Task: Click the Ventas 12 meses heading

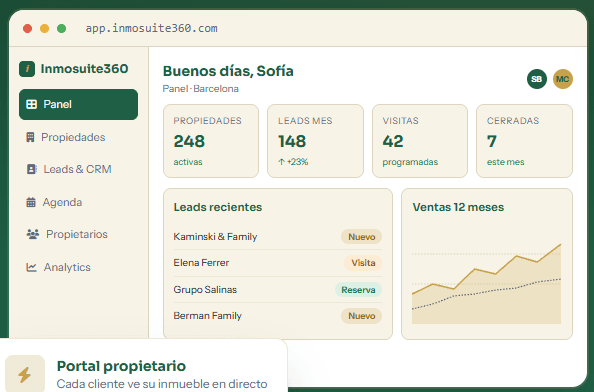Action: (458, 207)
